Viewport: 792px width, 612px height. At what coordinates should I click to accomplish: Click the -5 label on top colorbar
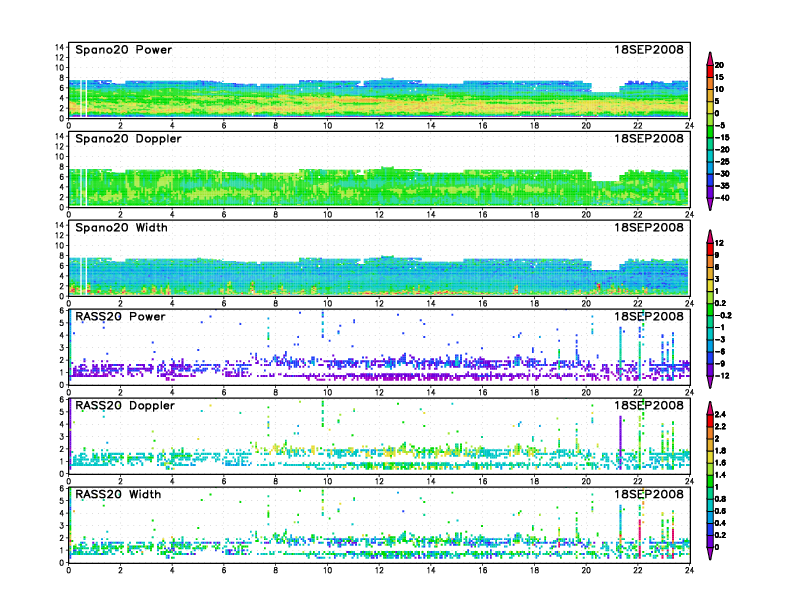(720, 125)
